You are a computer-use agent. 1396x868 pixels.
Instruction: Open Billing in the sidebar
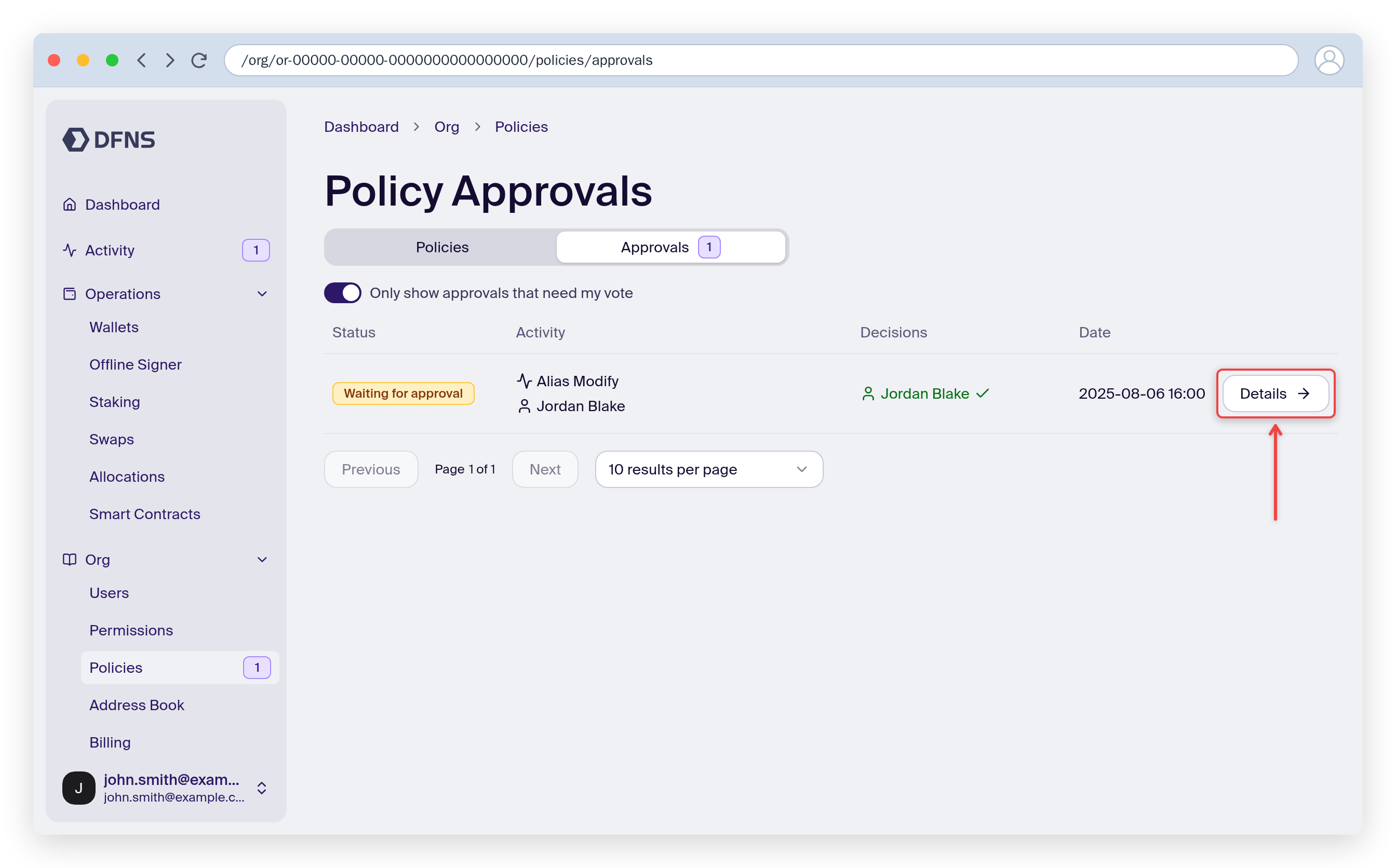[110, 742]
